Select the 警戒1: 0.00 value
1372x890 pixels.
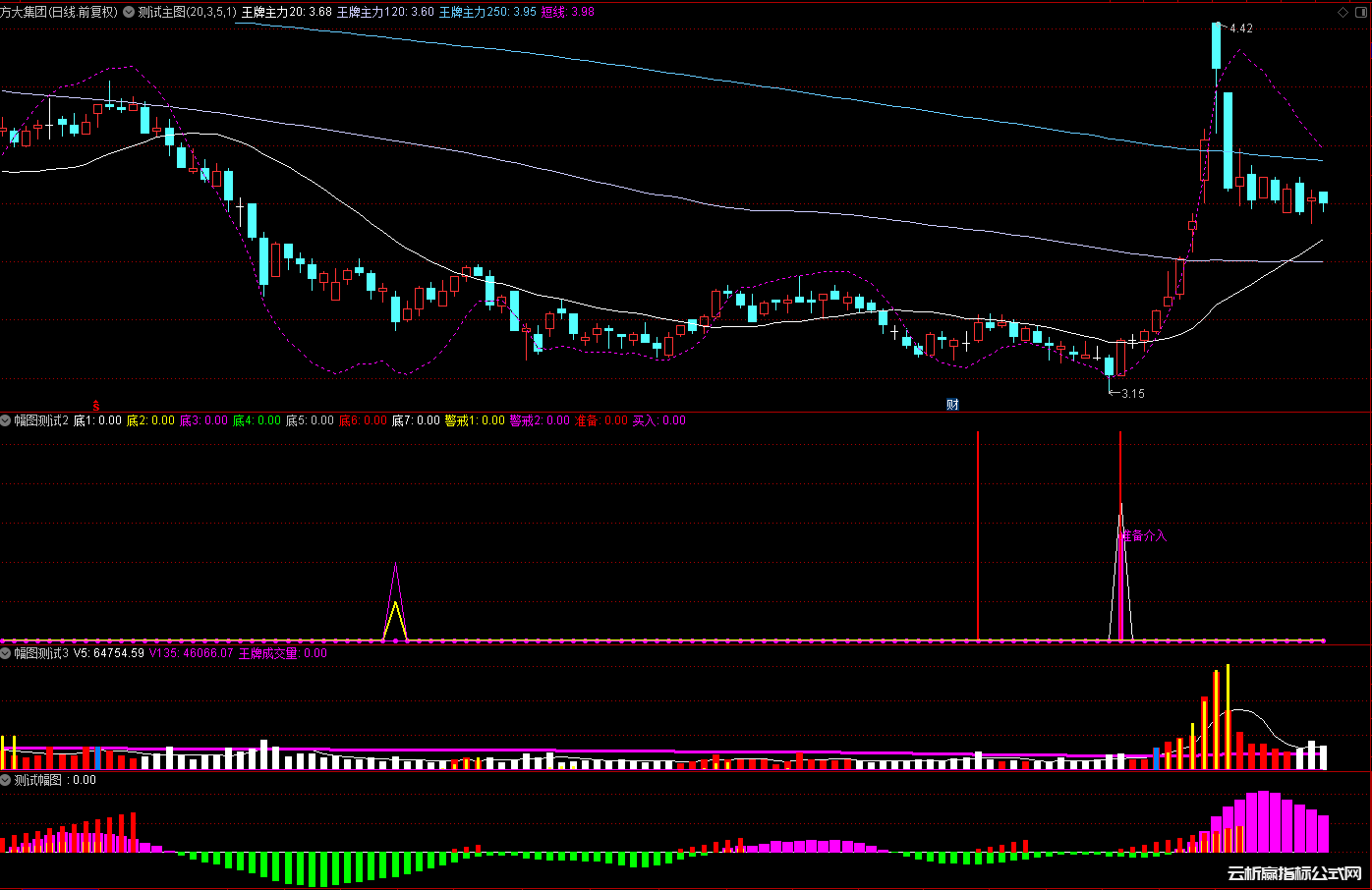(x=475, y=420)
